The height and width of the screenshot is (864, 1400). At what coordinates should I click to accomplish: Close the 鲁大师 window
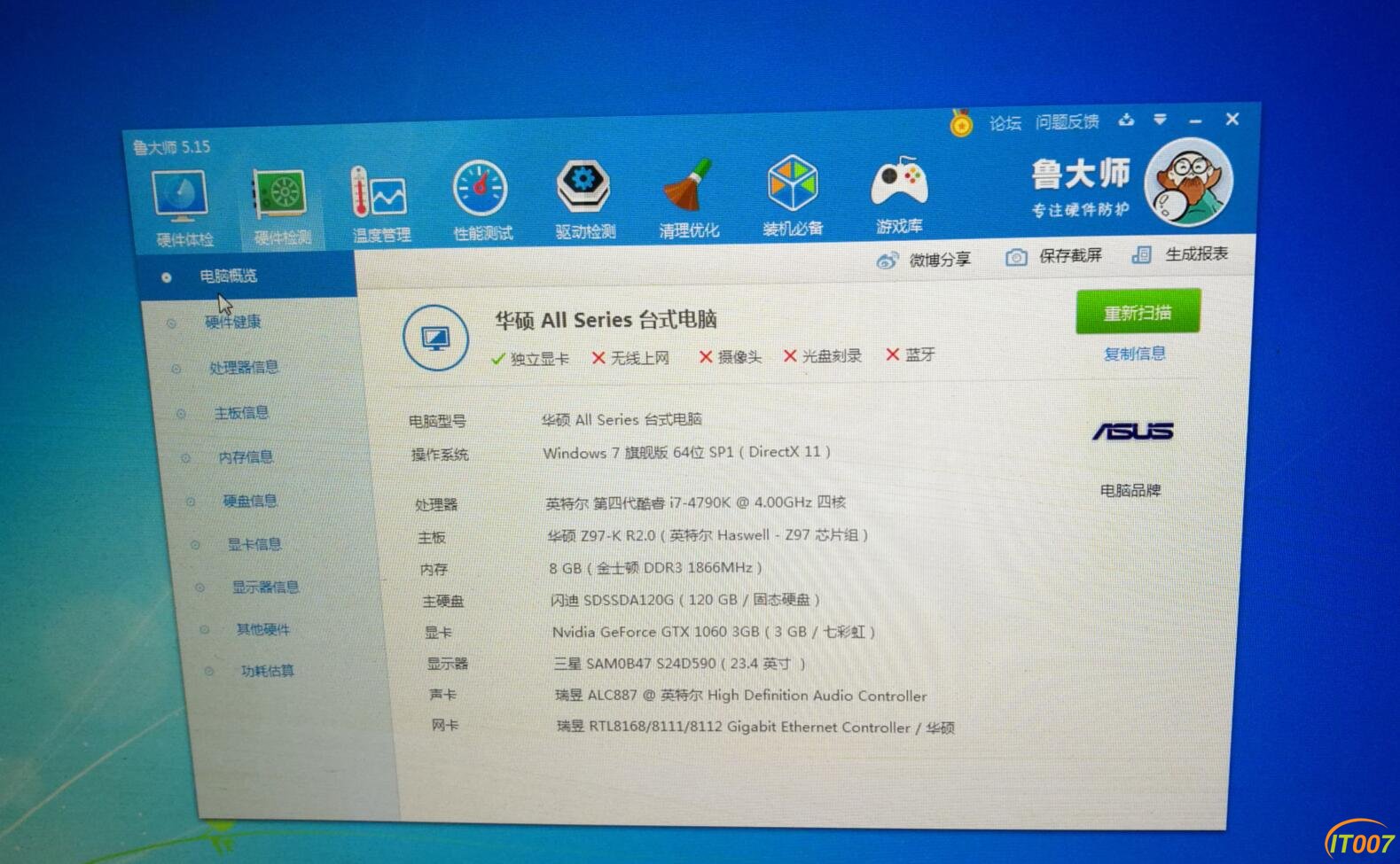pos(1232,119)
